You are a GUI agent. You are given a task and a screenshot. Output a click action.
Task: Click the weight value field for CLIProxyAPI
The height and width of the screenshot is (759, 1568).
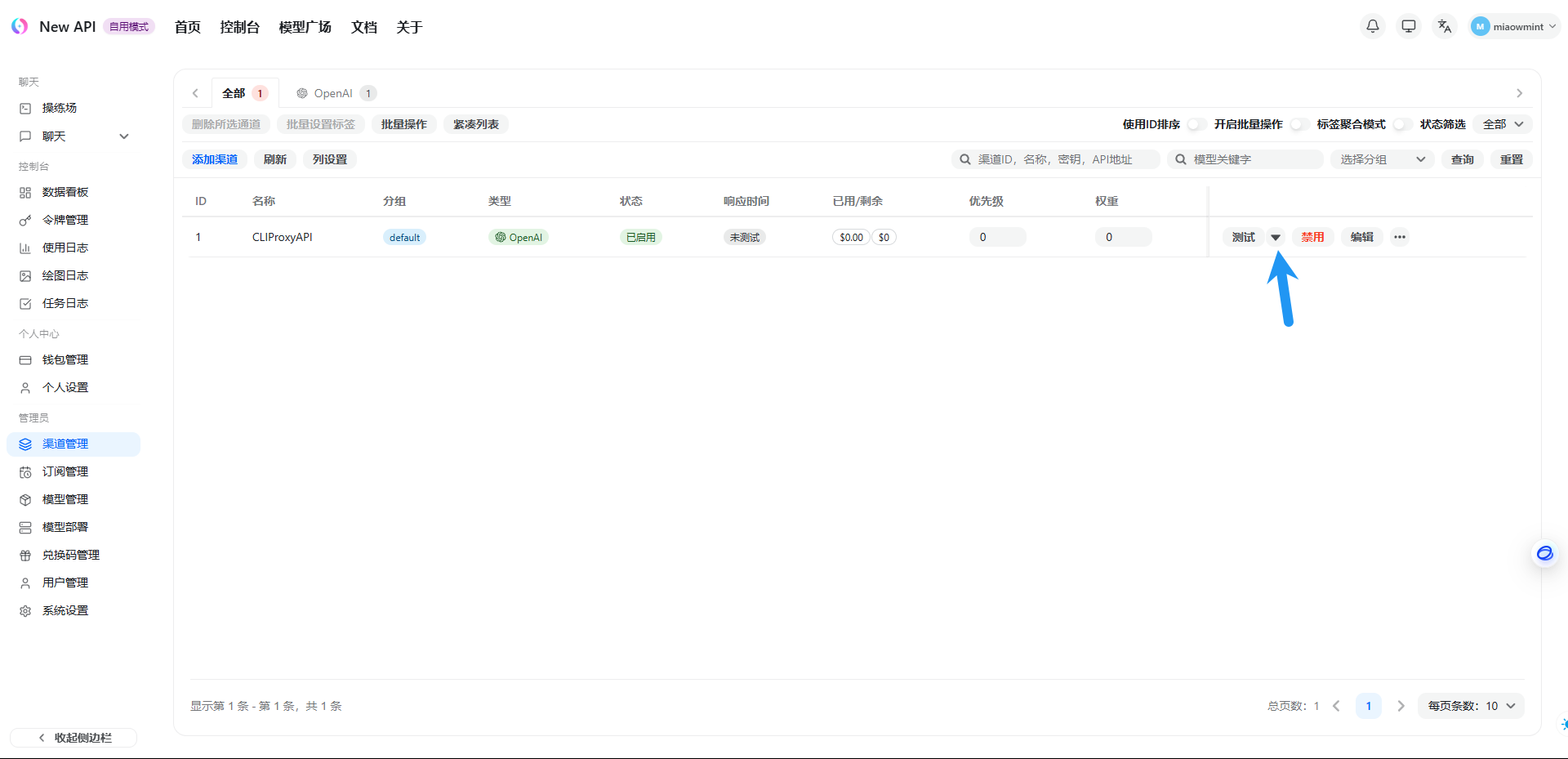(1123, 237)
